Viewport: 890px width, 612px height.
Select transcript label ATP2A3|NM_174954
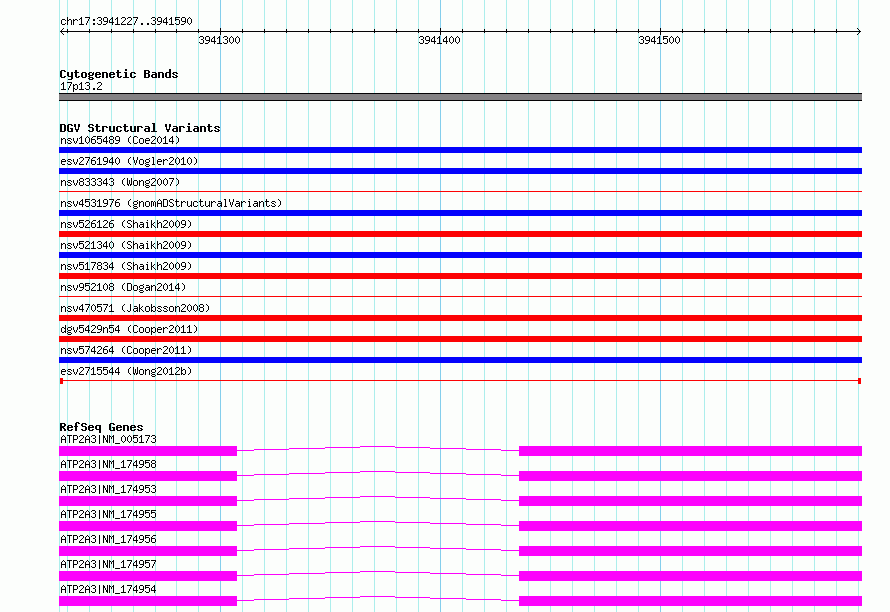pos(108,589)
